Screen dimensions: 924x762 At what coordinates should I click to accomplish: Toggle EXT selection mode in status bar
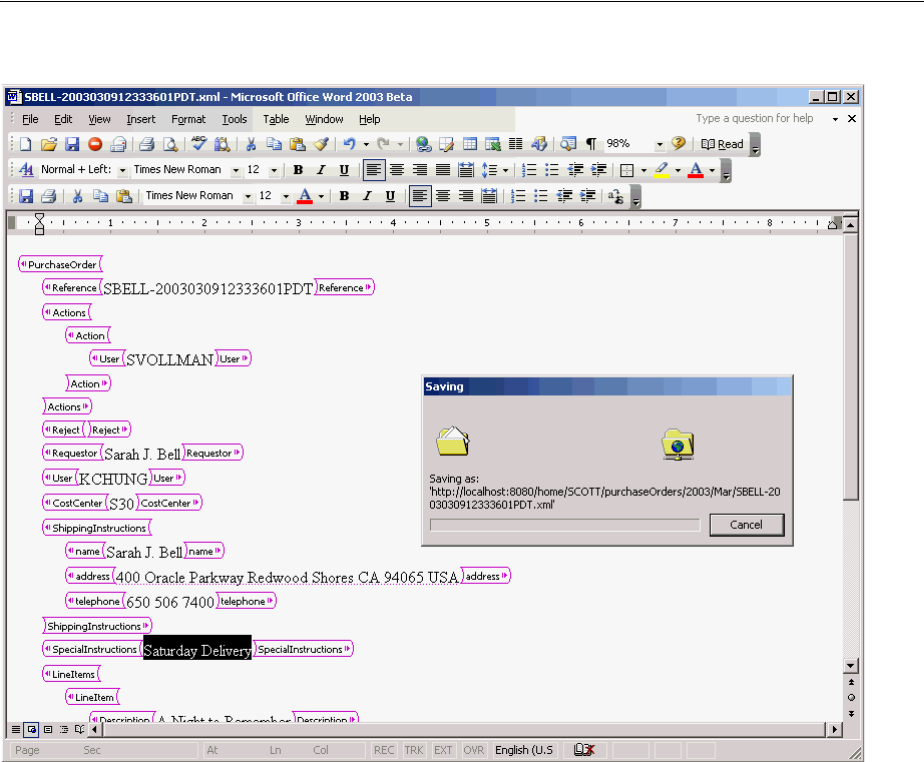(x=443, y=750)
